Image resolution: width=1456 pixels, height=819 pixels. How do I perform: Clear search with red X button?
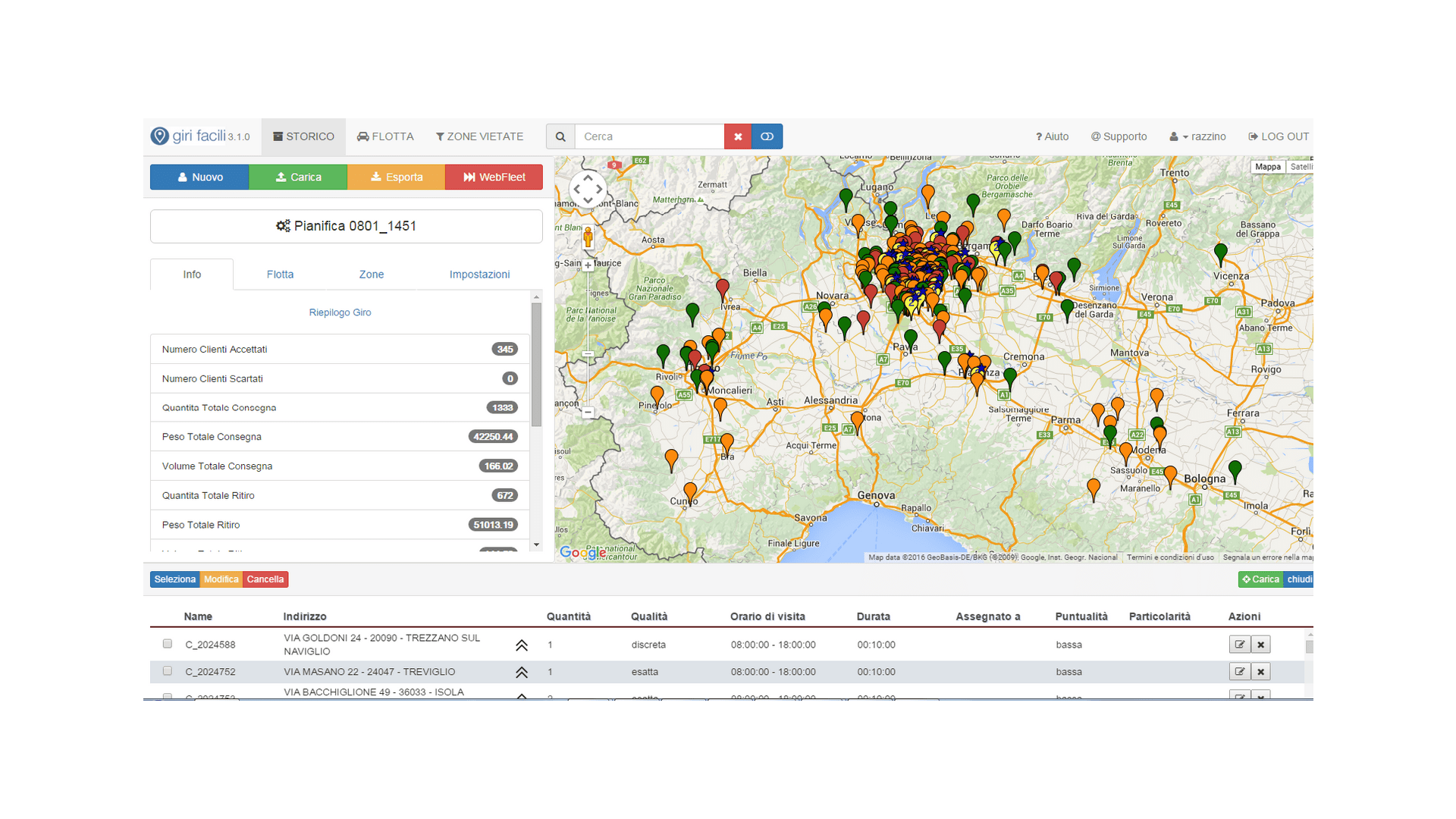tap(738, 136)
